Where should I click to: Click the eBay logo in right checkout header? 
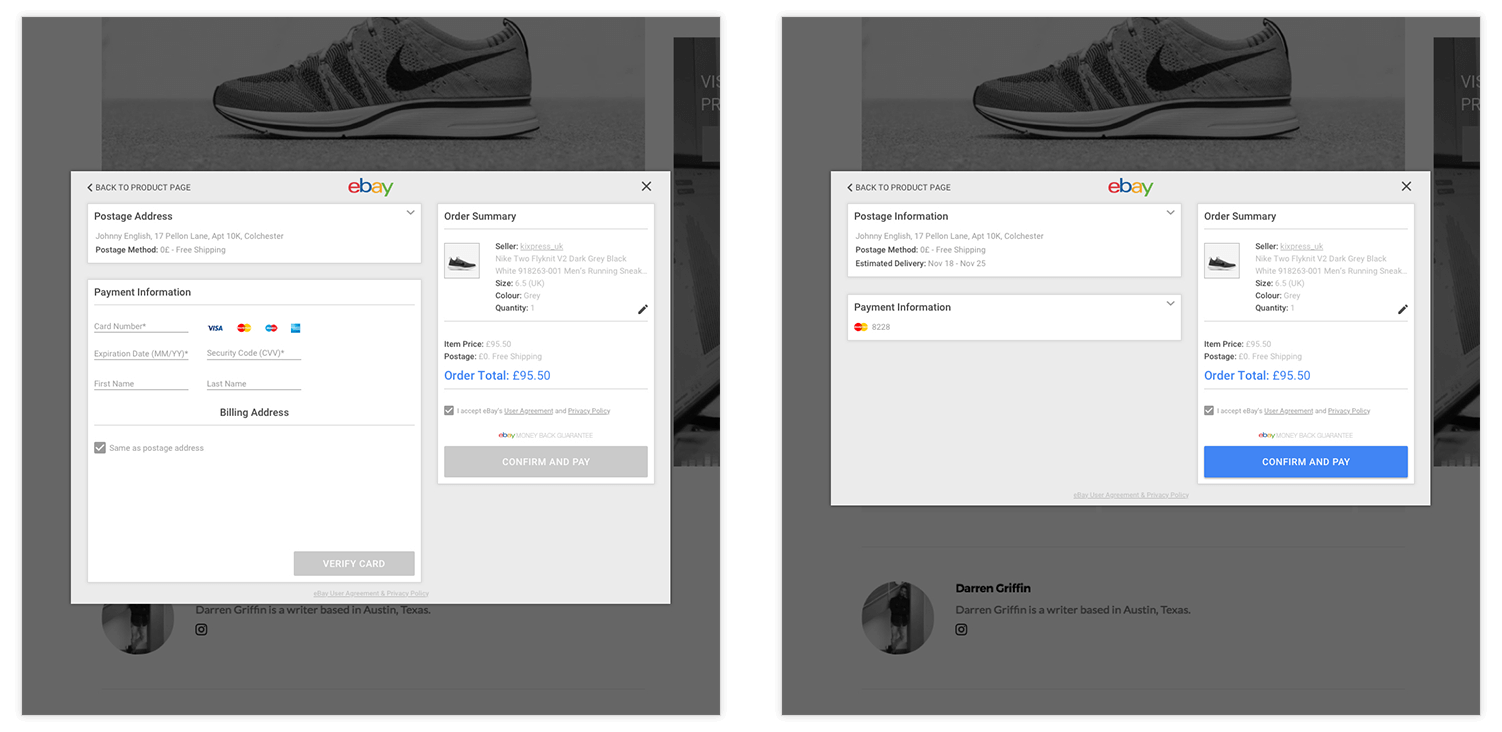coord(1130,187)
